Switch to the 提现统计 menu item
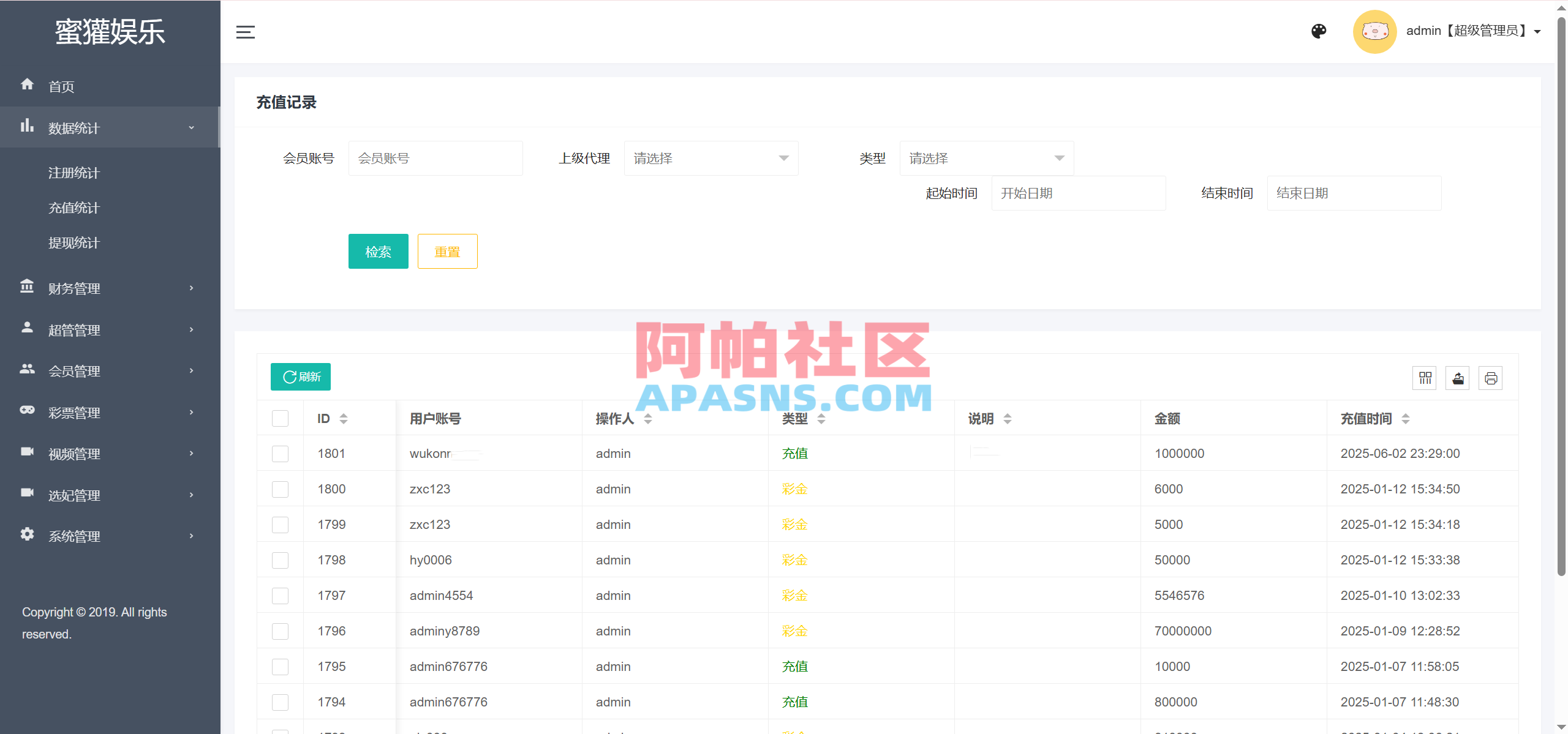The image size is (1568, 734). coord(74,242)
